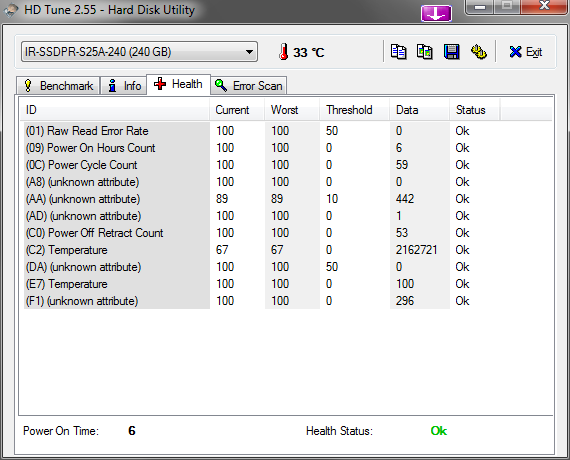Screen dimensions: 570x460
Task: Switch to the Benchmark tab
Action: click(58, 86)
